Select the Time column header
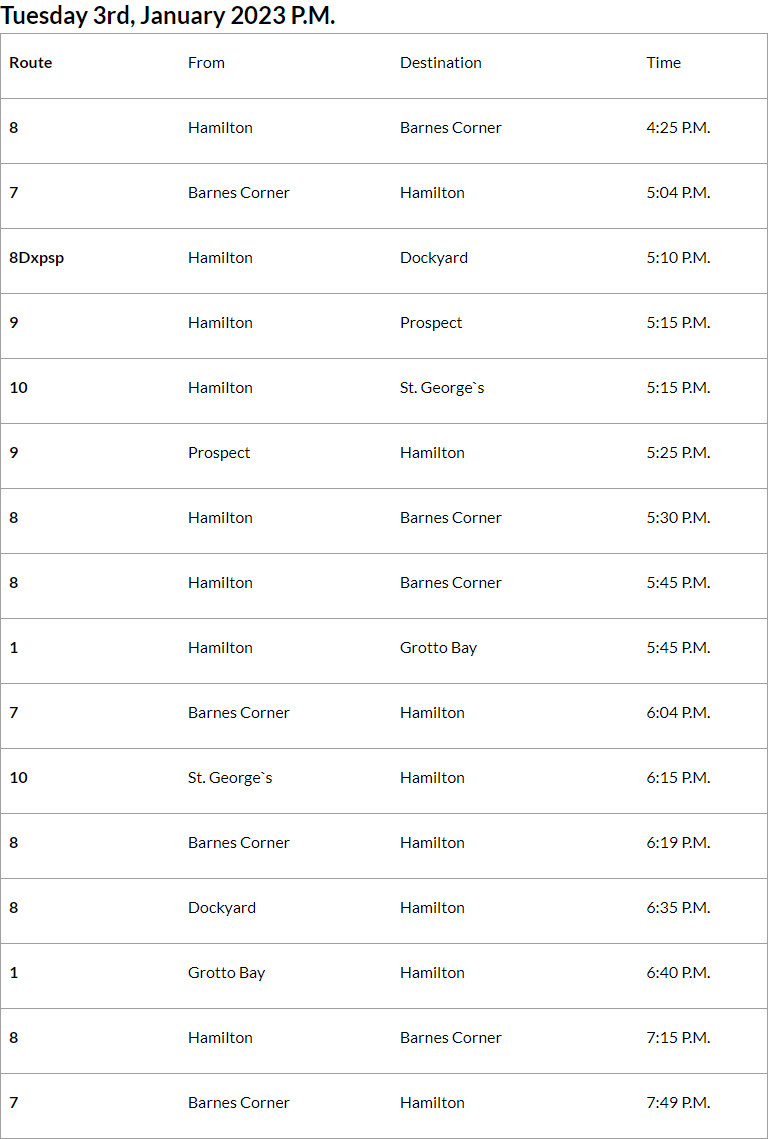Viewport: 768px width, 1139px height. pyautogui.click(x=663, y=63)
